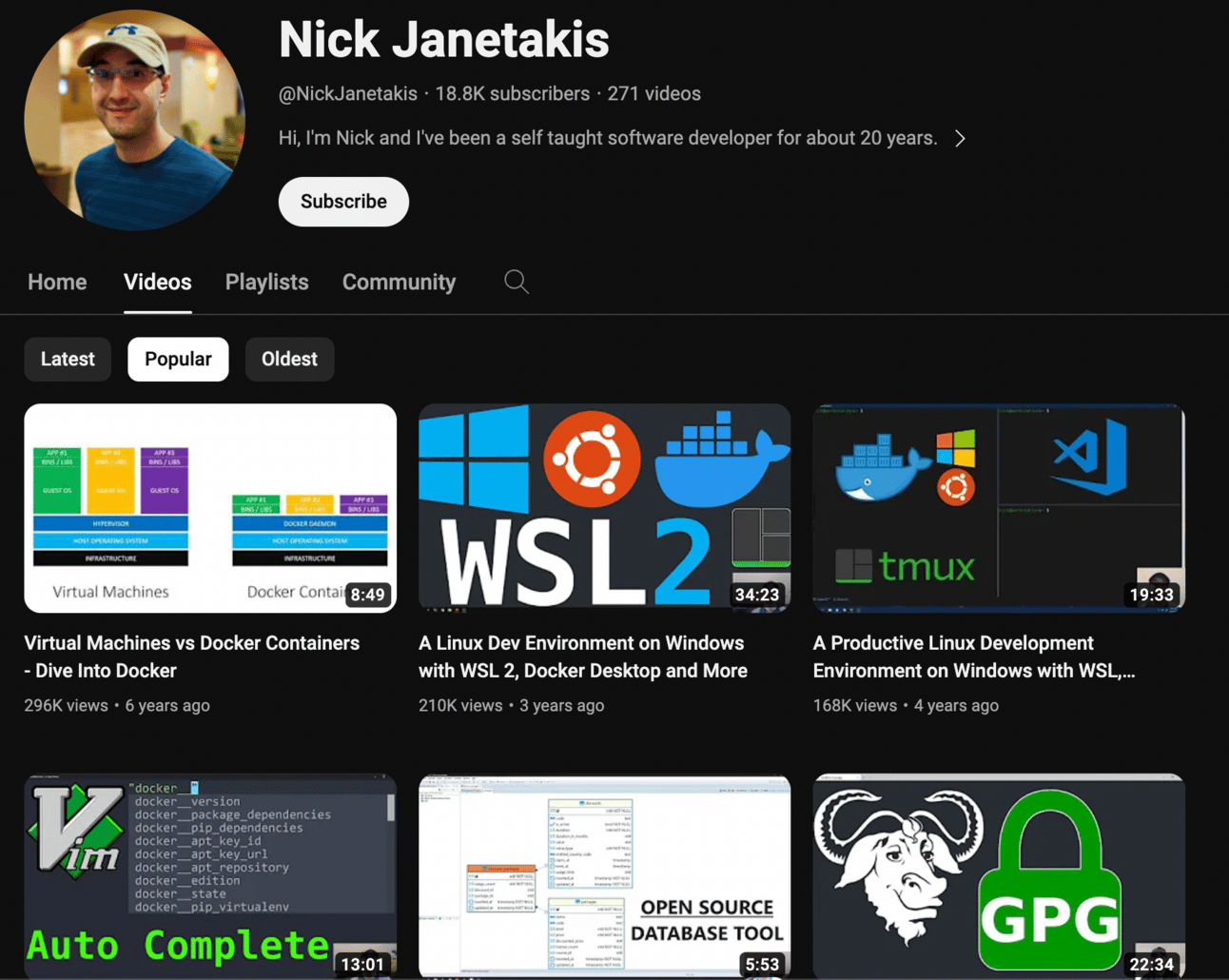Open Nick Janetakis channel avatar
Screen dimensions: 1229x980
(134, 120)
